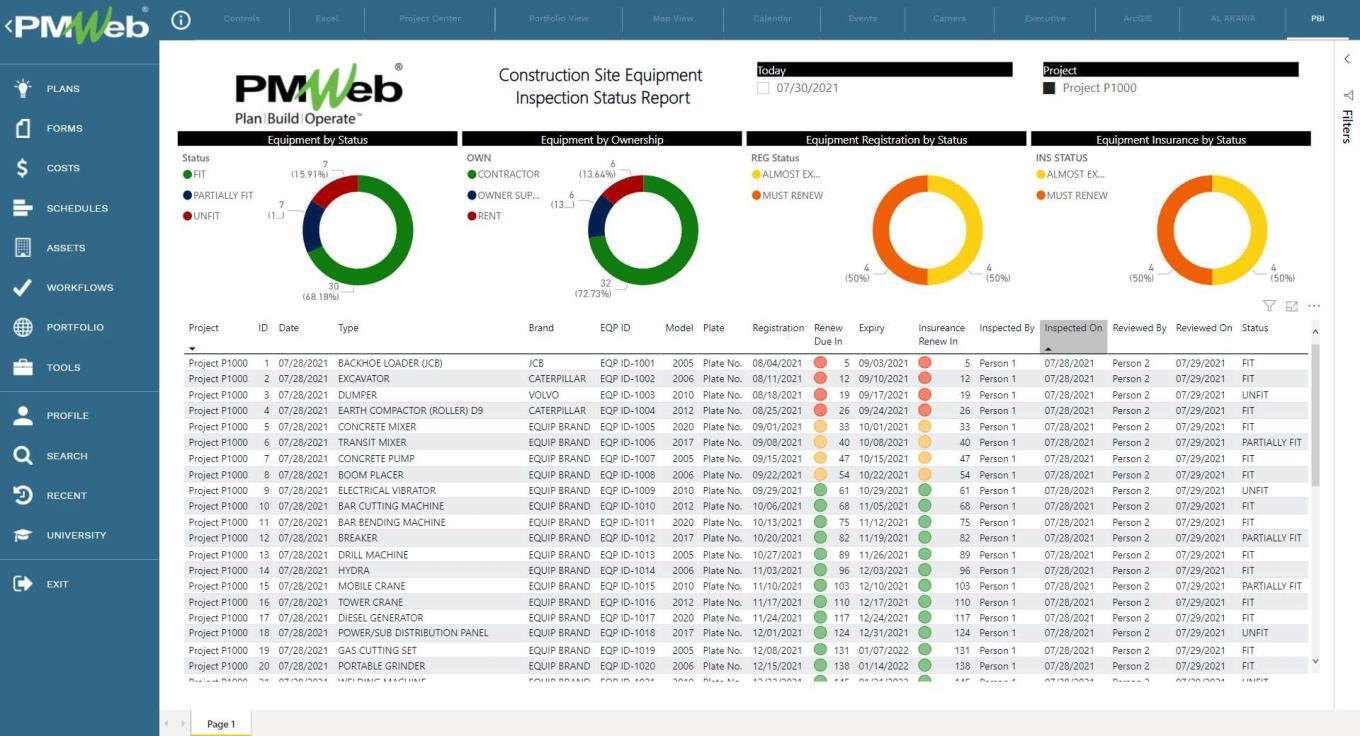The image size is (1360, 736).
Task: Select RENT red legend swatch
Action: (472, 216)
